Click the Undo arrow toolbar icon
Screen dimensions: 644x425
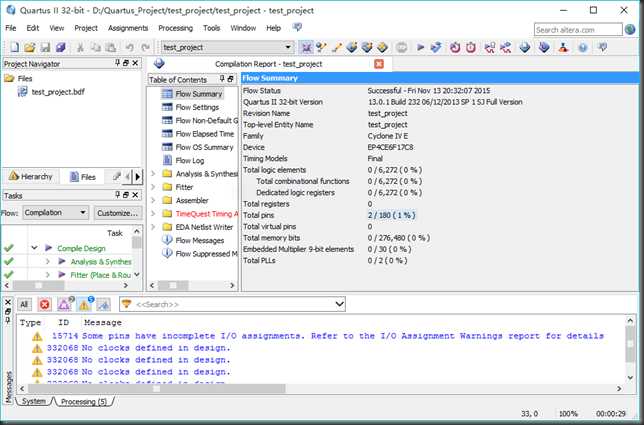point(129,47)
